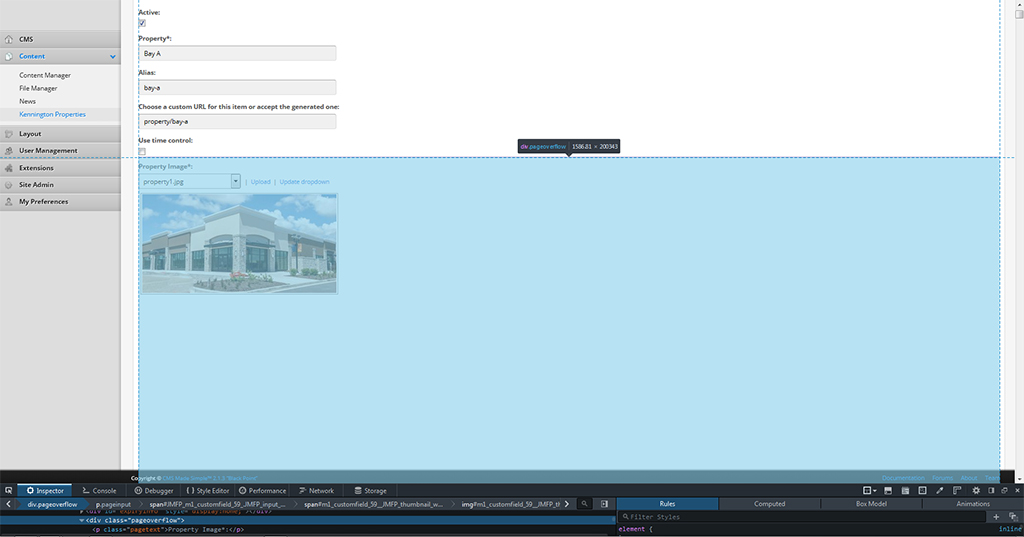Screen dimensions: 1024x537
Task: Click the Upload link
Action: pyautogui.click(x=260, y=182)
